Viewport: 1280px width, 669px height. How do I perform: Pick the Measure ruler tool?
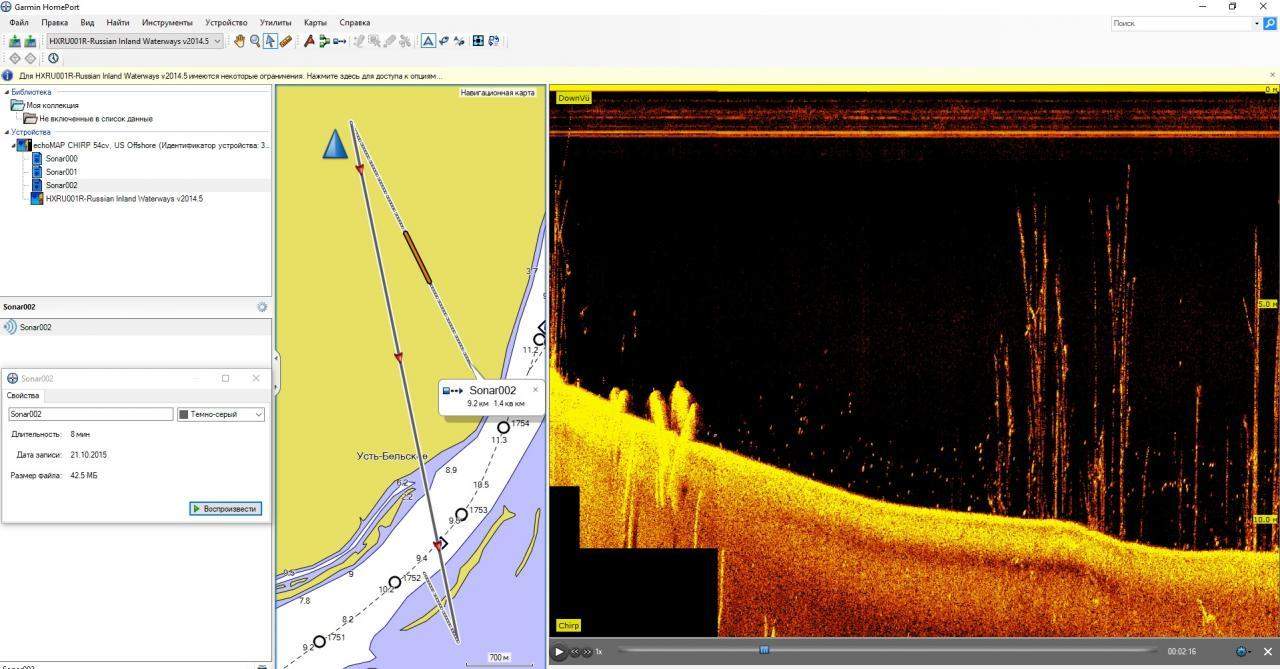(x=286, y=41)
